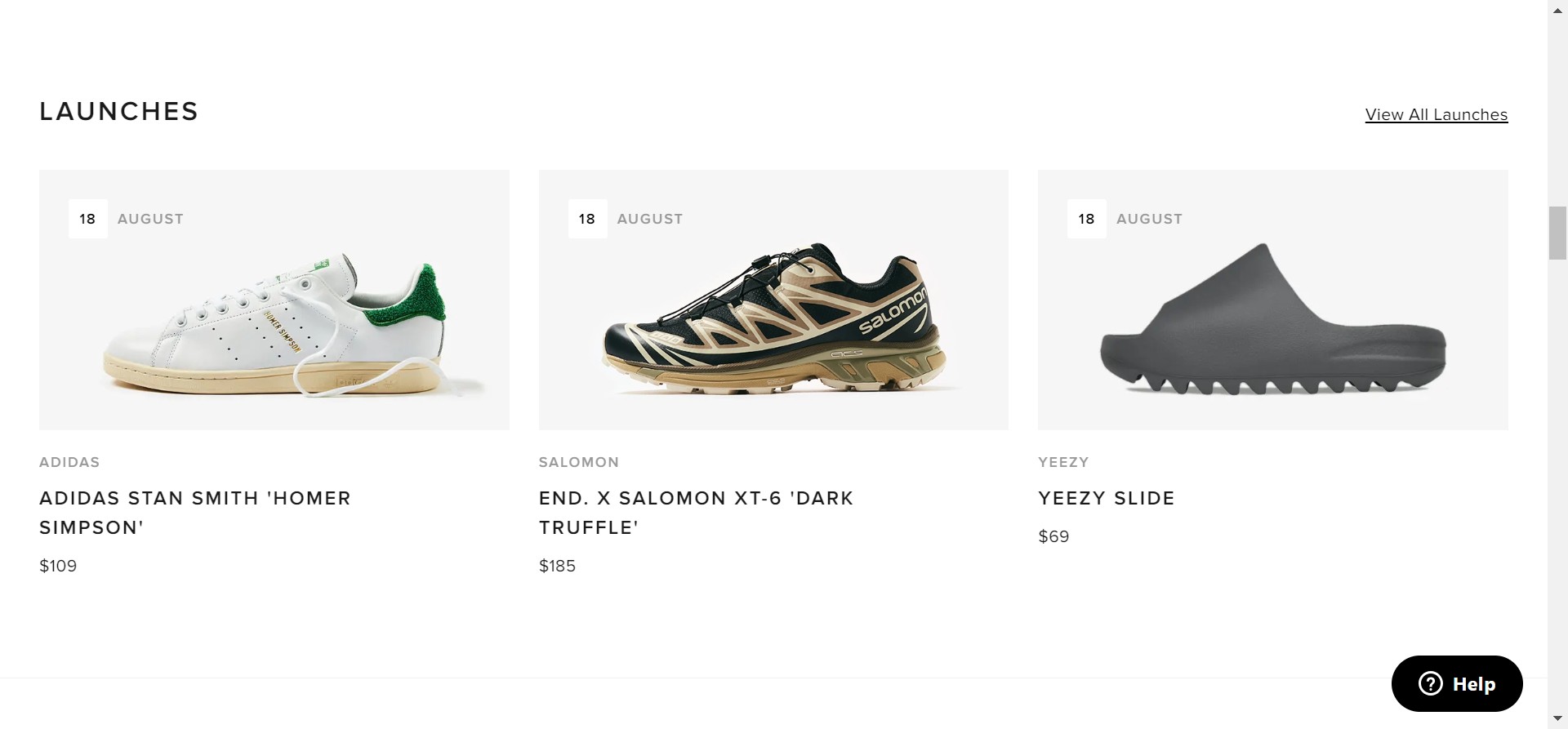Click the ADIDAS brand label
This screenshot has height=729, width=1568.
[x=69, y=462]
